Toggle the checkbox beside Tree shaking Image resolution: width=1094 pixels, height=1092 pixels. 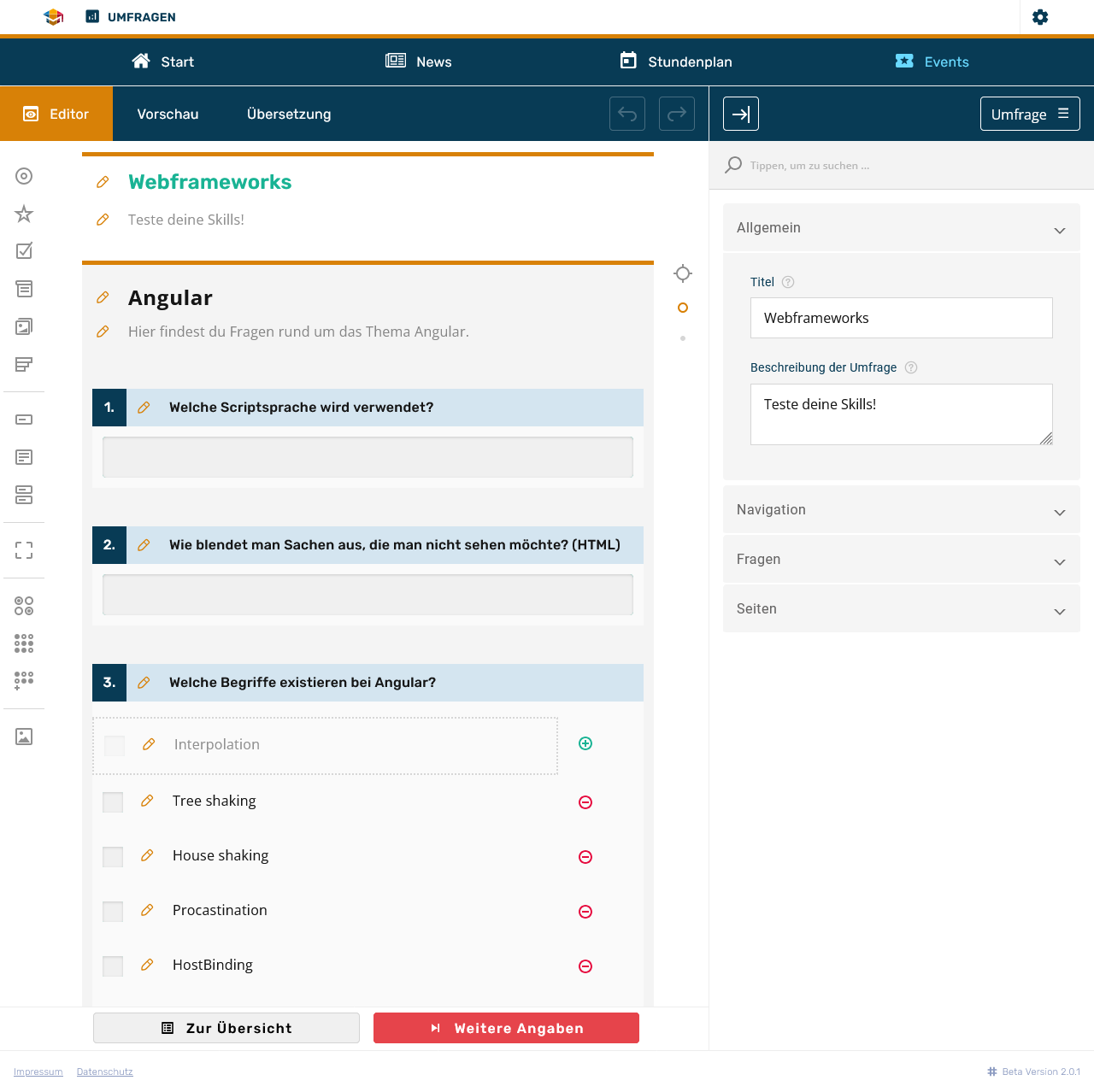click(x=112, y=801)
